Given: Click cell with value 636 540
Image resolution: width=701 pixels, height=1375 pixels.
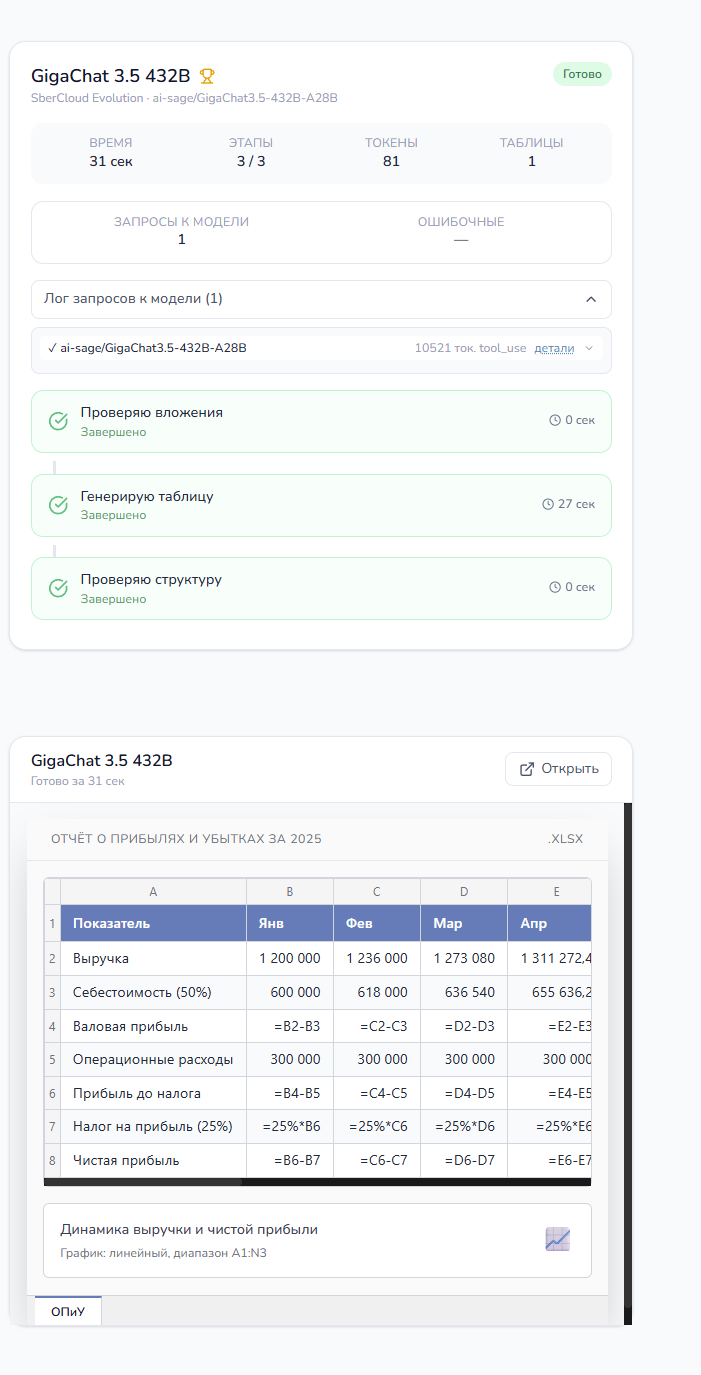Looking at the screenshot, I should point(464,992).
